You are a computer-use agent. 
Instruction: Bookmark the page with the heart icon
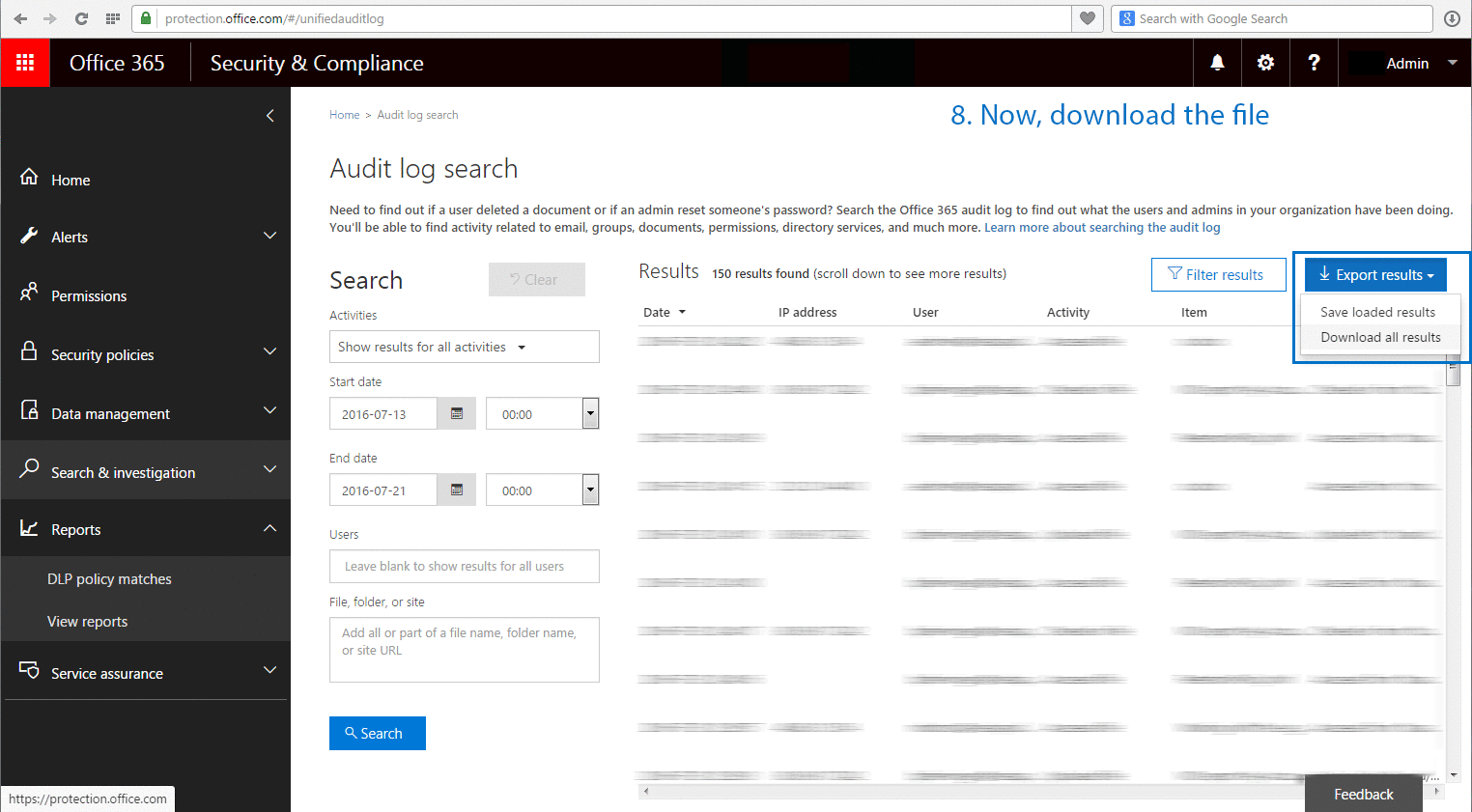pos(1088,18)
